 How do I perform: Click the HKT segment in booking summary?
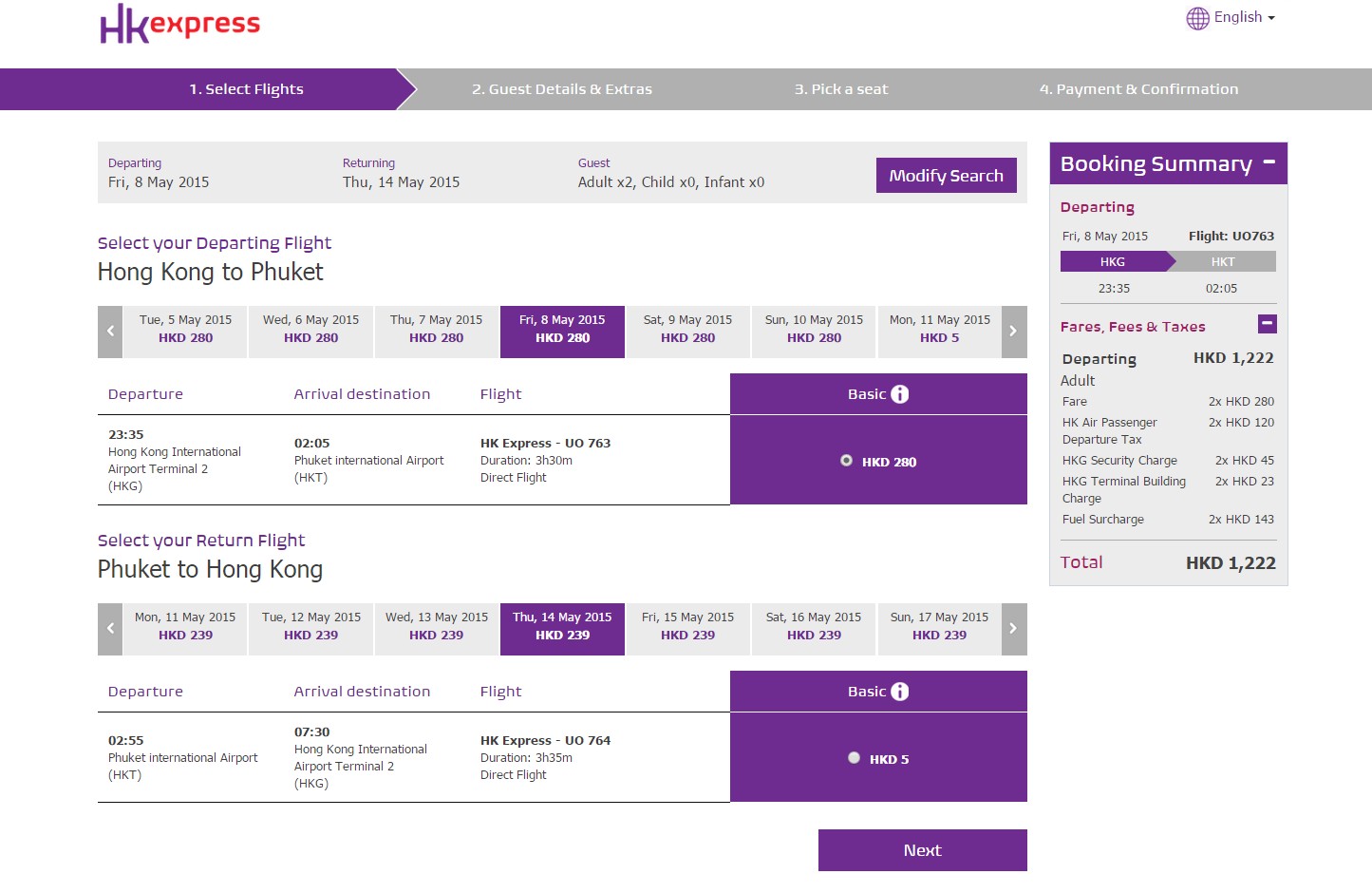pyautogui.click(x=1223, y=261)
